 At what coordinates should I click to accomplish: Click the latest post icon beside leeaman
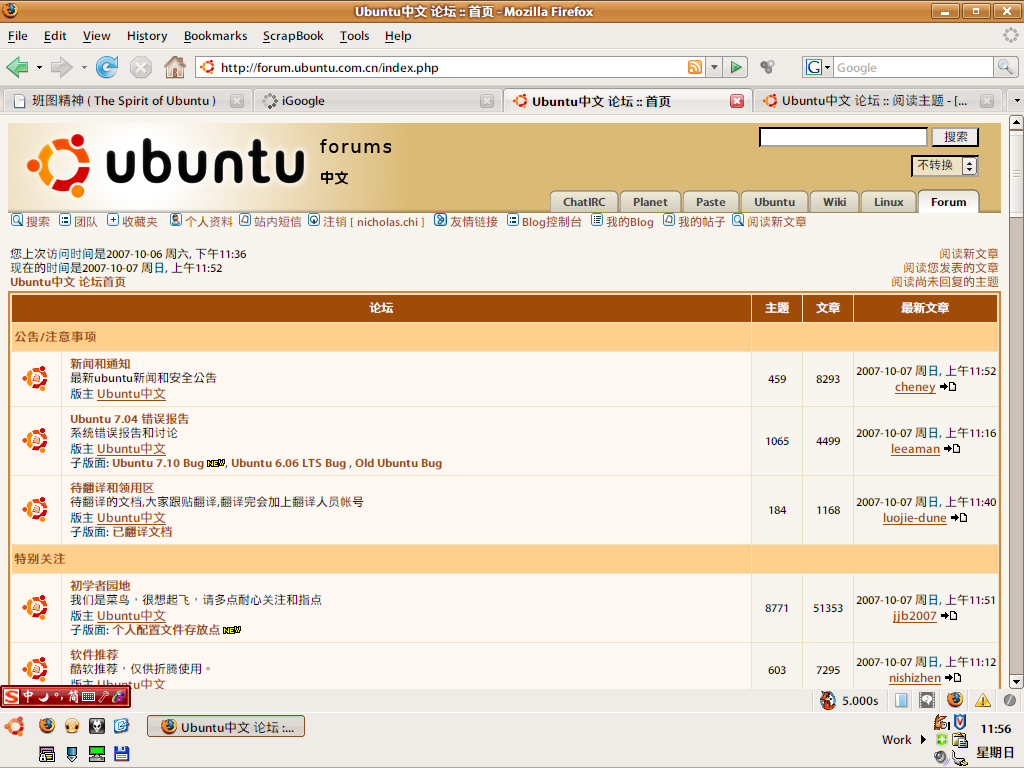(x=952, y=449)
